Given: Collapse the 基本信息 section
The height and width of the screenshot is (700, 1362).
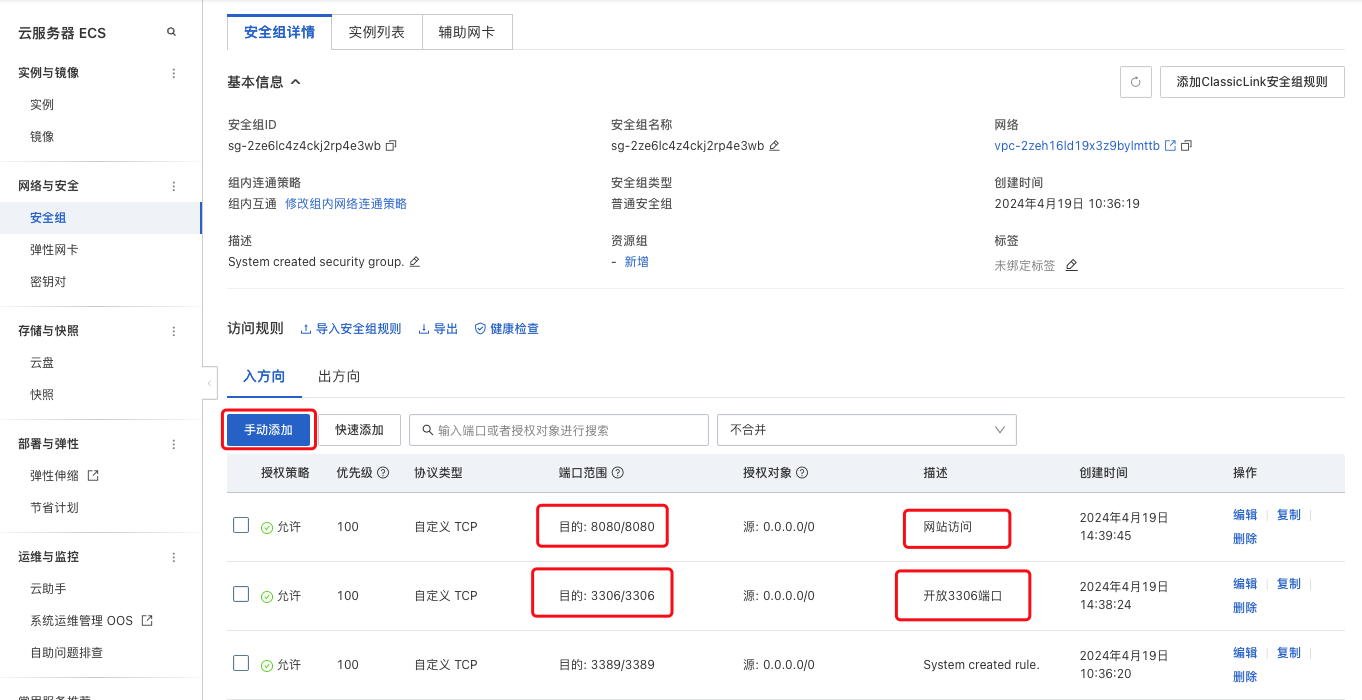Looking at the screenshot, I should pyautogui.click(x=296, y=82).
